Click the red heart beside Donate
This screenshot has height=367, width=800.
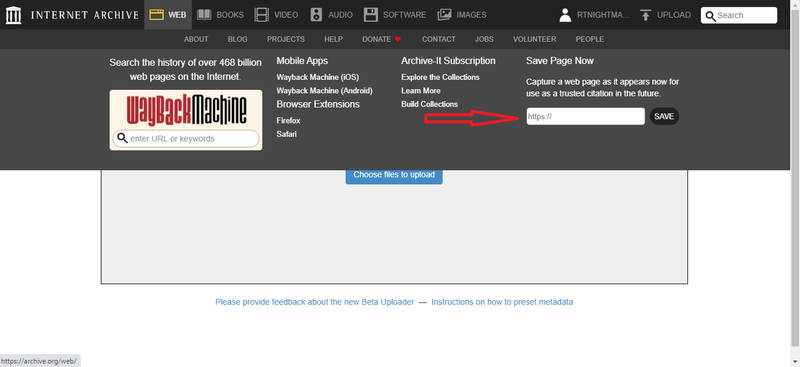[398, 39]
